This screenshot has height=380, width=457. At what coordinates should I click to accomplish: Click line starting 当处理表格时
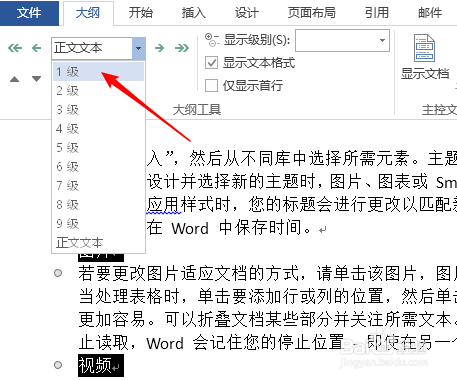[x=267, y=296]
